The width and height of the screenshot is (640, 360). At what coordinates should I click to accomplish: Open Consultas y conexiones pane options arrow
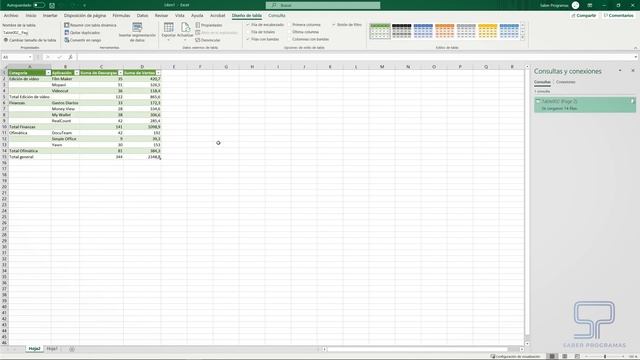coord(620,71)
